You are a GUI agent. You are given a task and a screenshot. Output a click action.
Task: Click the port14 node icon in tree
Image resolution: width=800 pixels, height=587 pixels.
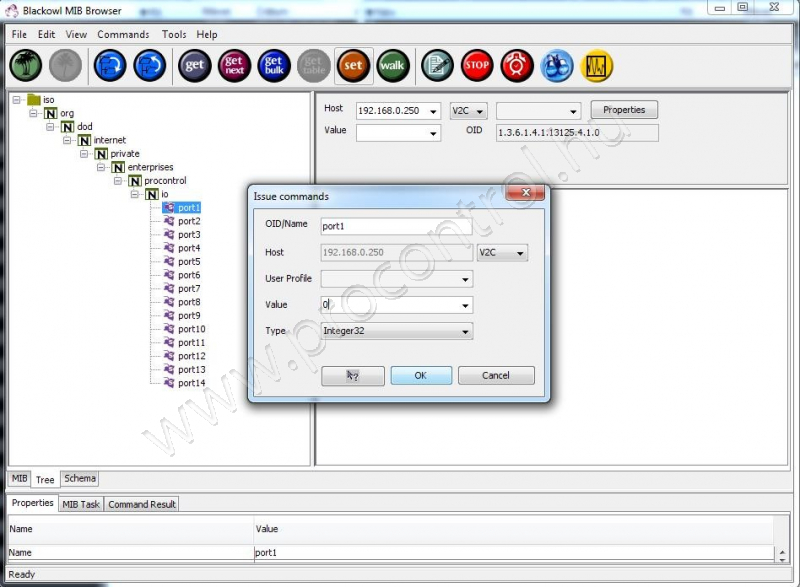(x=169, y=383)
